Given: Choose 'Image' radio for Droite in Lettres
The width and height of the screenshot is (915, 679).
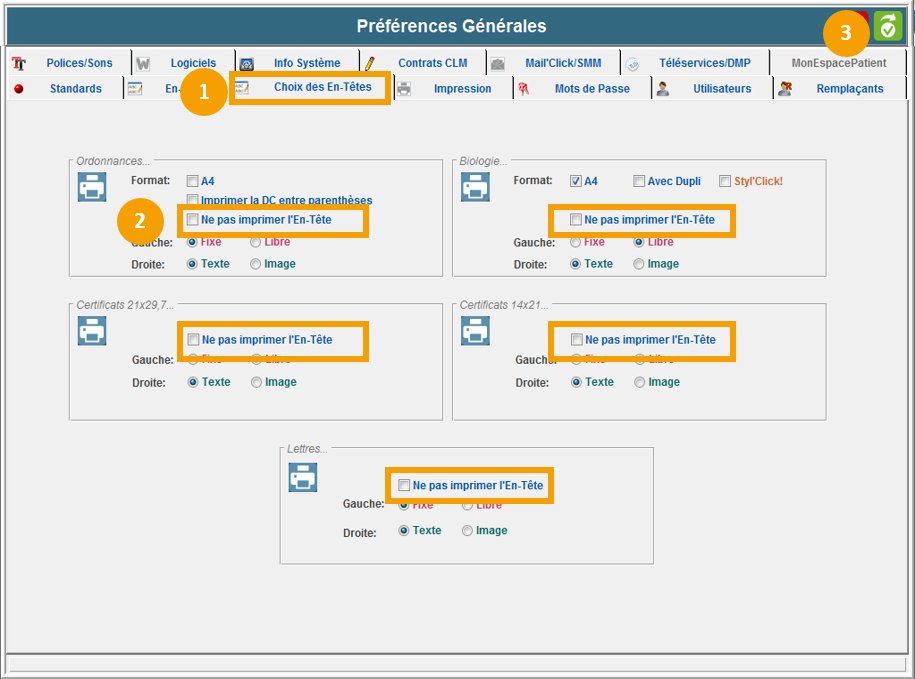Looking at the screenshot, I should point(467,531).
